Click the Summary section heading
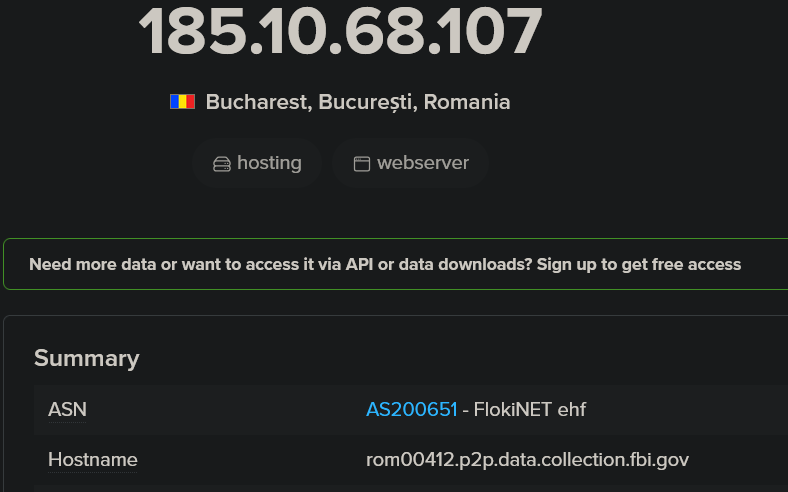The width and height of the screenshot is (788, 492). 87,358
